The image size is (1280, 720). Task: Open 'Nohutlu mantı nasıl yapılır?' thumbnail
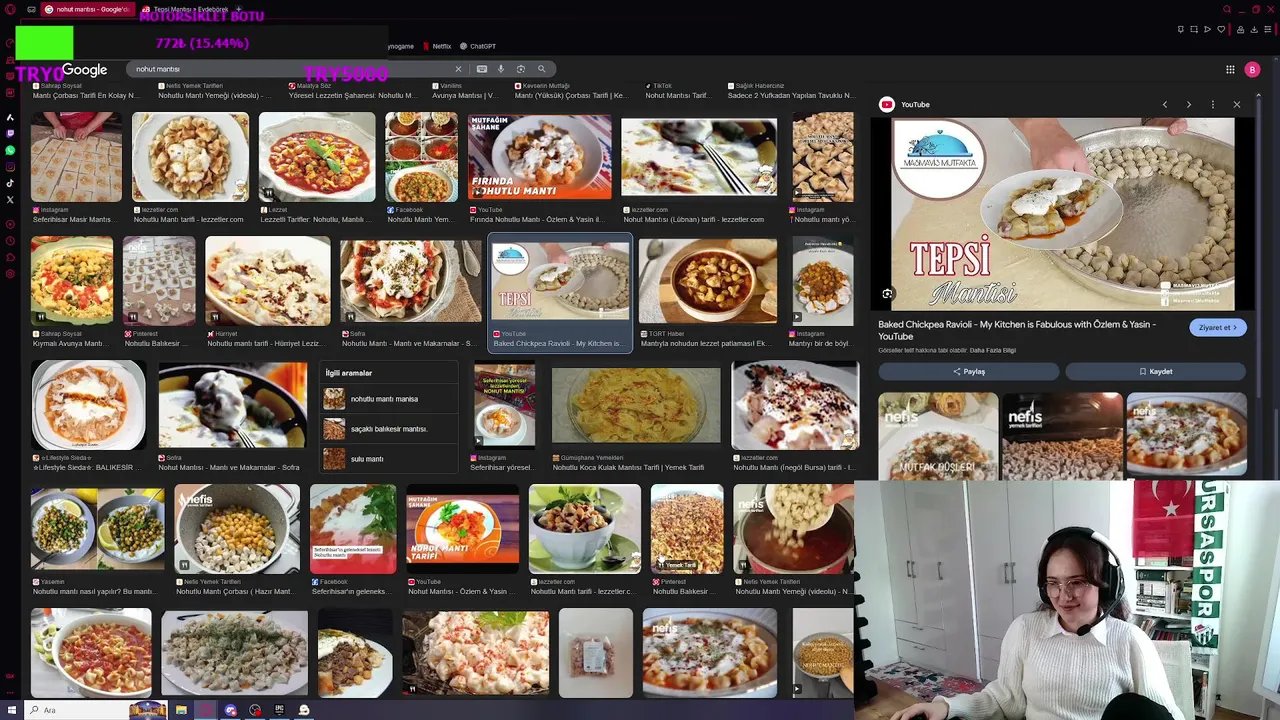97,530
